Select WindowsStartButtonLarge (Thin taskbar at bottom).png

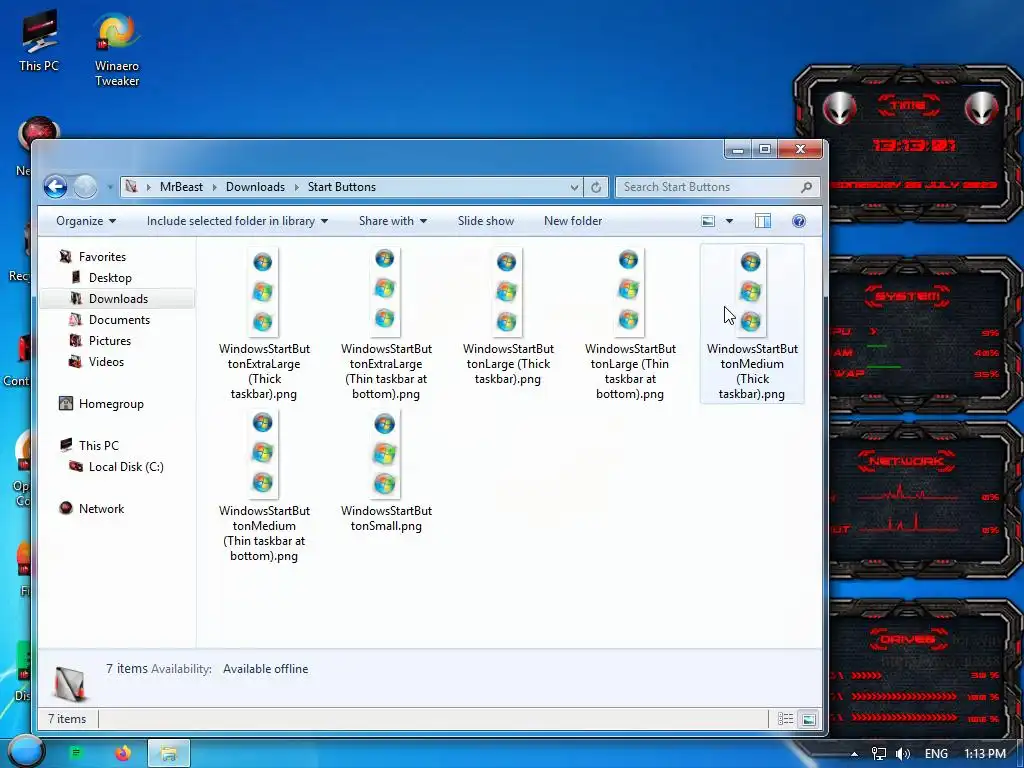click(x=630, y=323)
